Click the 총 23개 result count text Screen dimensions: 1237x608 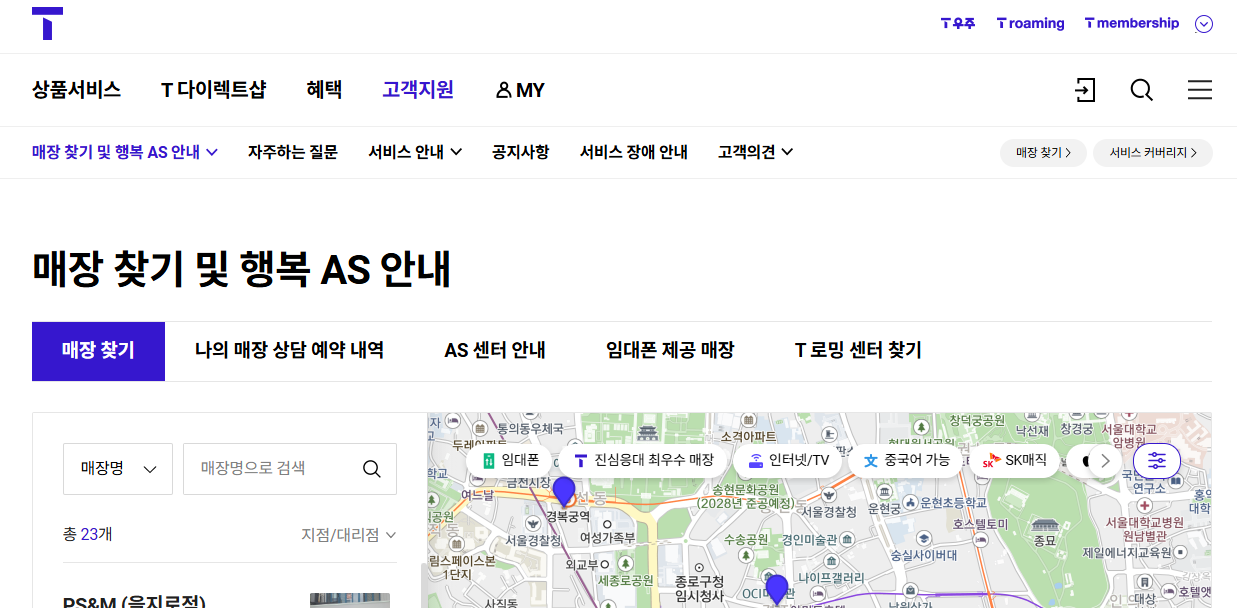(x=88, y=535)
